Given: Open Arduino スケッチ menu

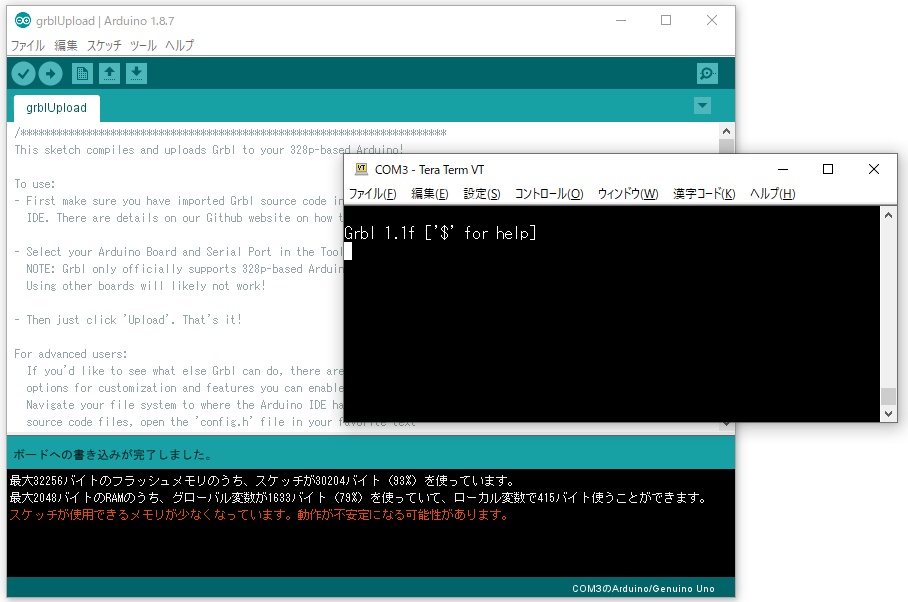Looking at the screenshot, I should (104, 45).
